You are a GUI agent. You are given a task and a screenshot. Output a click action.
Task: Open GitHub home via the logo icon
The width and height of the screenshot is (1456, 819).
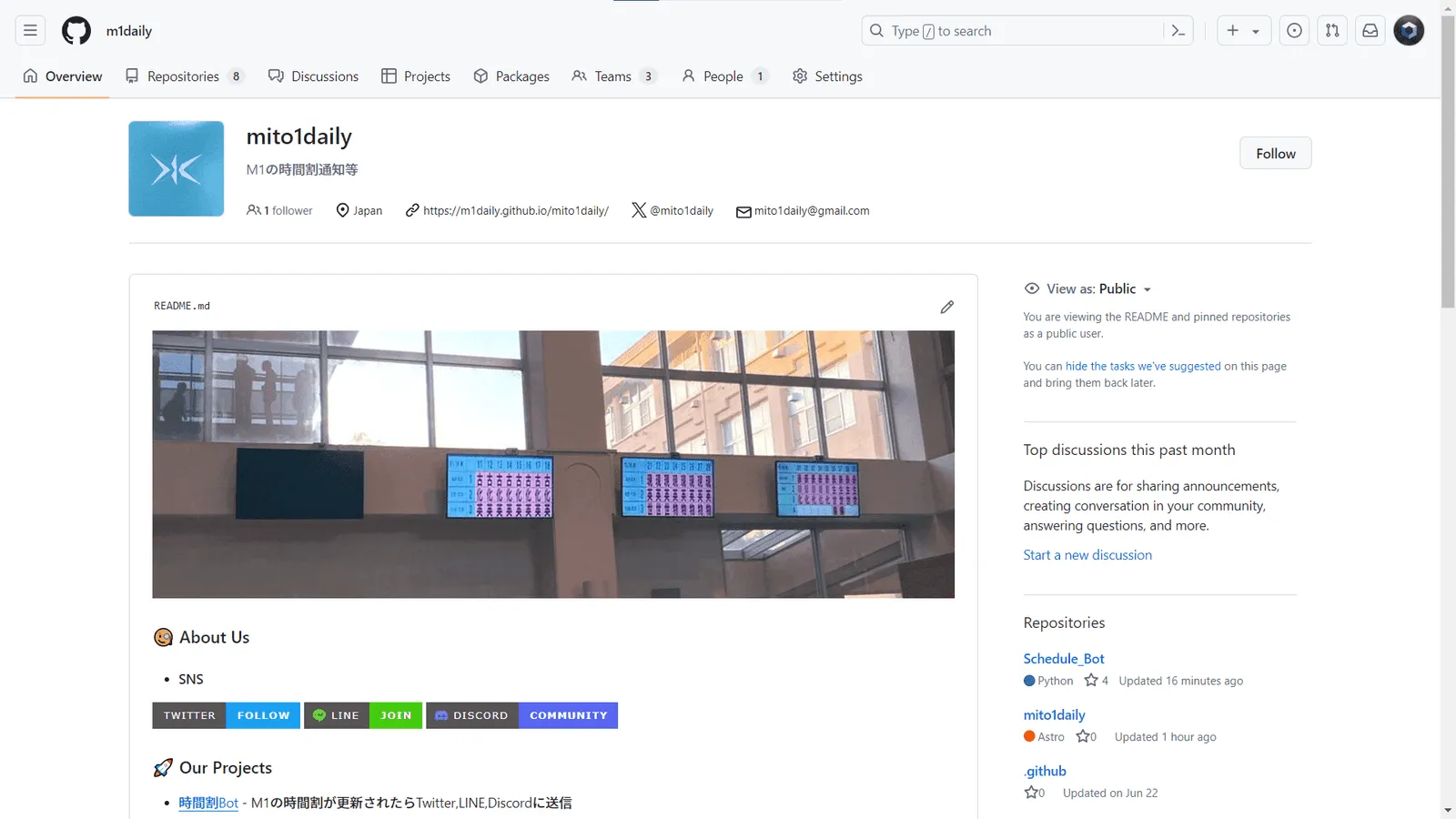pyautogui.click(x=76, y=30)
